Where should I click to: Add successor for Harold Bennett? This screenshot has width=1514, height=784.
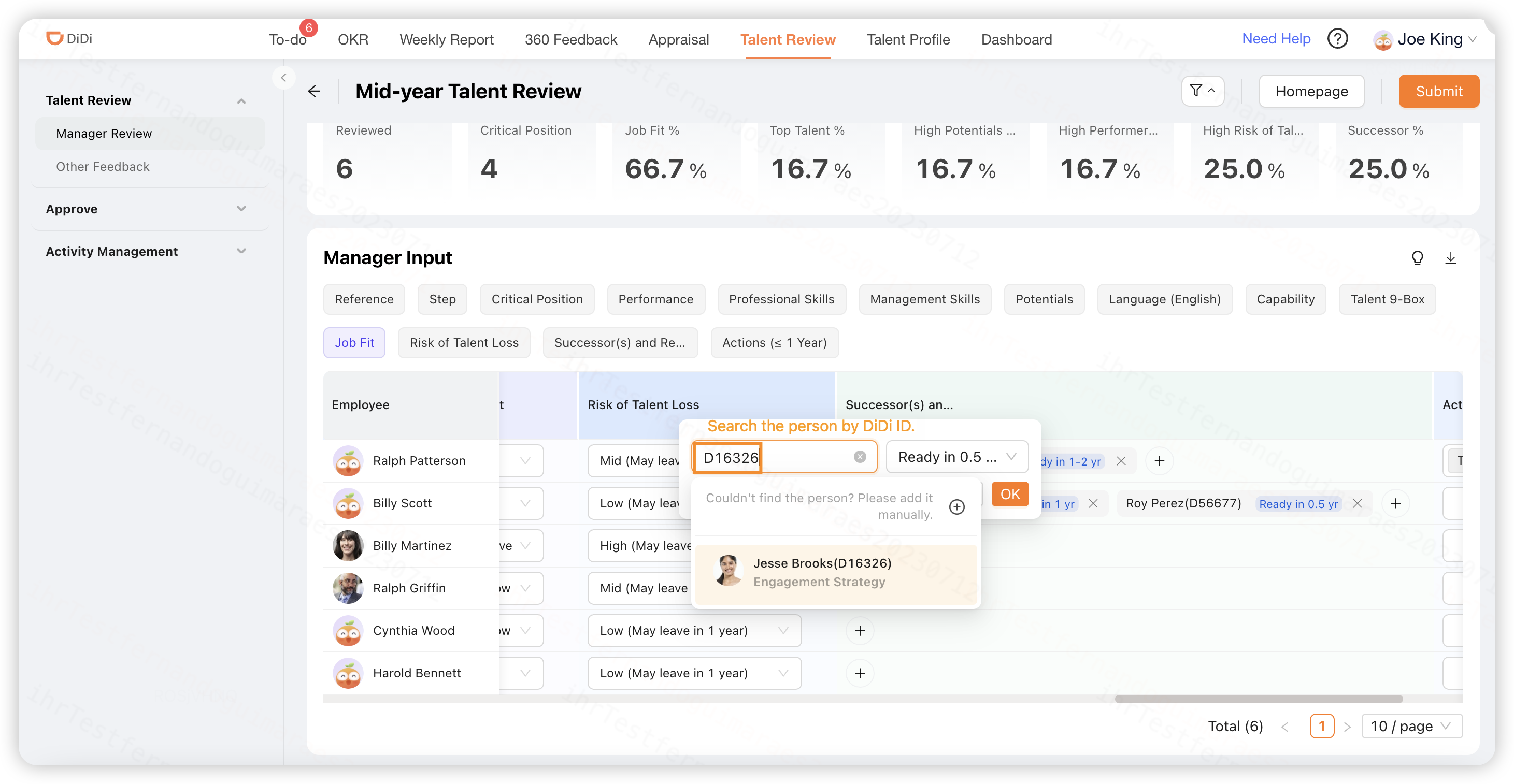(x=859, y=673)
